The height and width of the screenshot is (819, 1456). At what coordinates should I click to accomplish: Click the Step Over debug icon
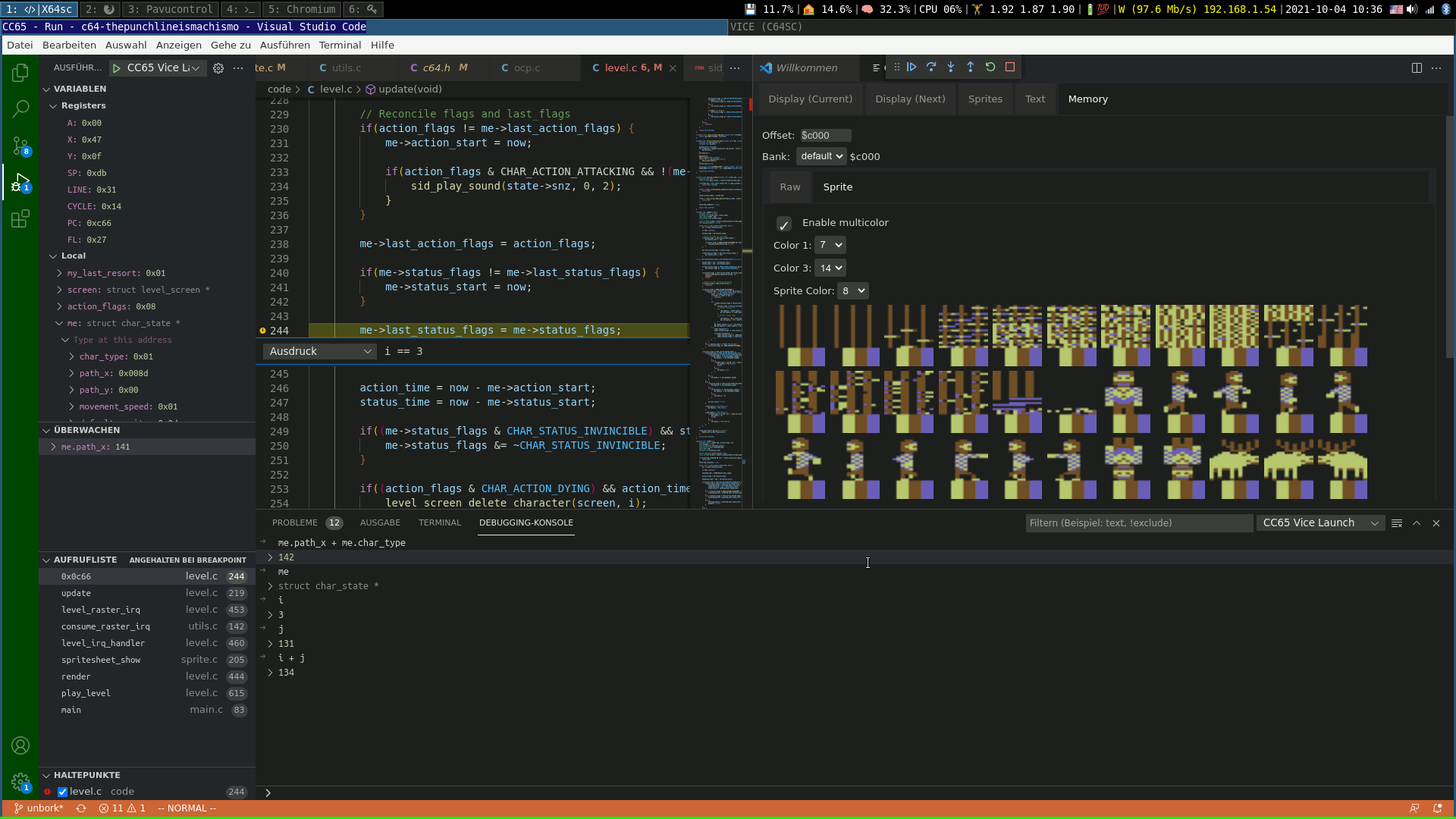click(931, 67)
